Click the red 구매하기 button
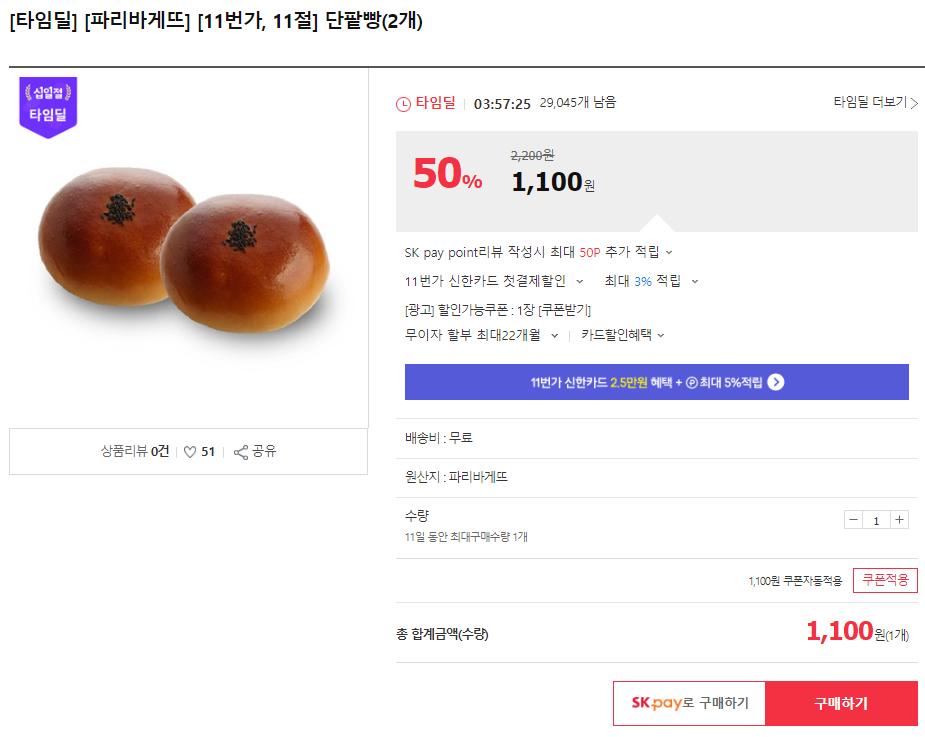This screenshot has width=925, height=737. [x=841, y=703]
